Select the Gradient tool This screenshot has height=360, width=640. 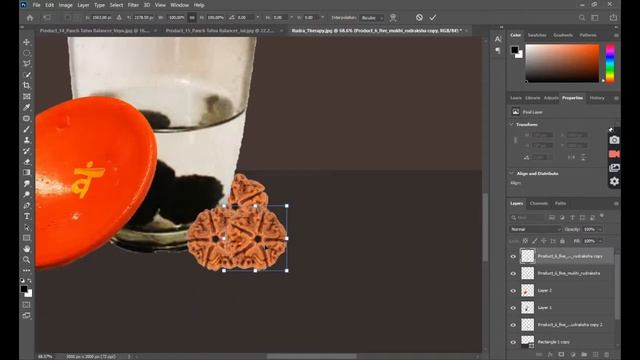27,173
